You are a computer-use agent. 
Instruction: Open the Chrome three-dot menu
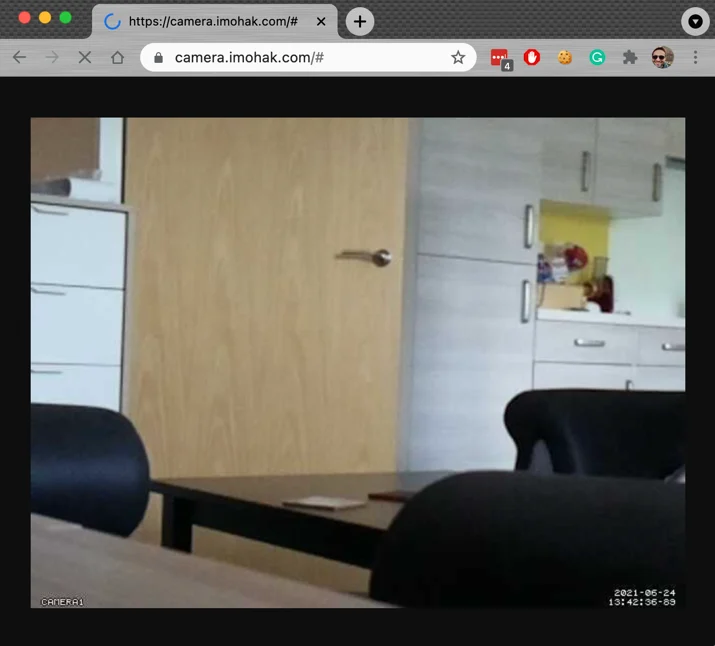tap(695, 57)
